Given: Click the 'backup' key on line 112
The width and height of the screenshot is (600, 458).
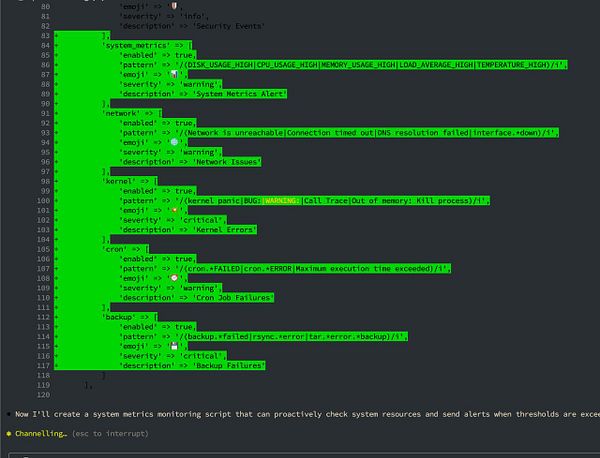Looking at the screenshot, I should [119, 317].
